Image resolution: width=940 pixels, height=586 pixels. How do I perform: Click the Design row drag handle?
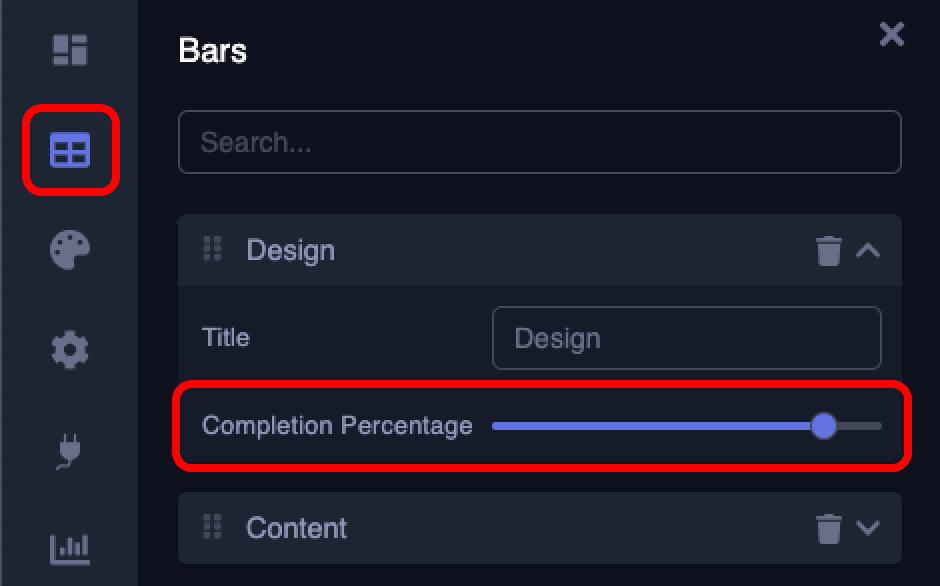pyautogui.click(x=212, y=249)
